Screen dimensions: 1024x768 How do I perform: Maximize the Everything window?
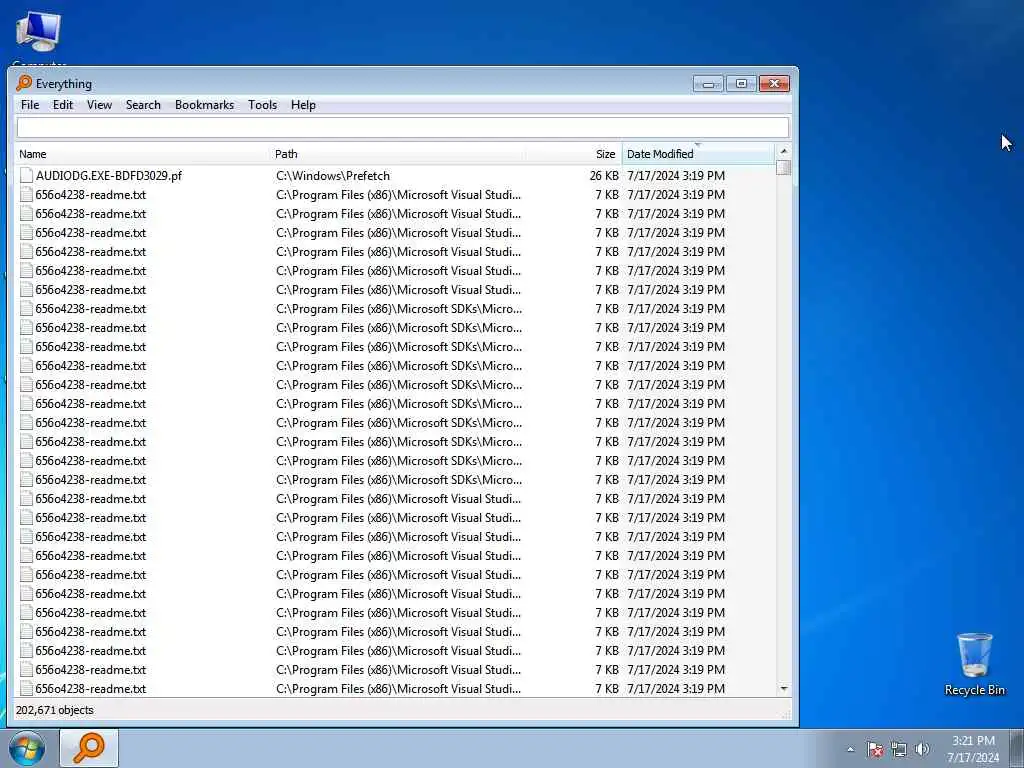point(741,84)
